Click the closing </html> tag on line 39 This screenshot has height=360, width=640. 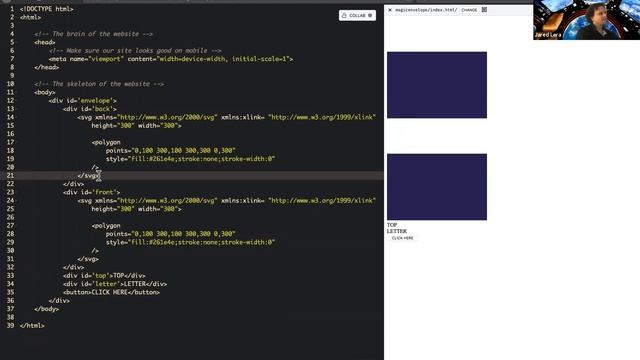(32, 326)
